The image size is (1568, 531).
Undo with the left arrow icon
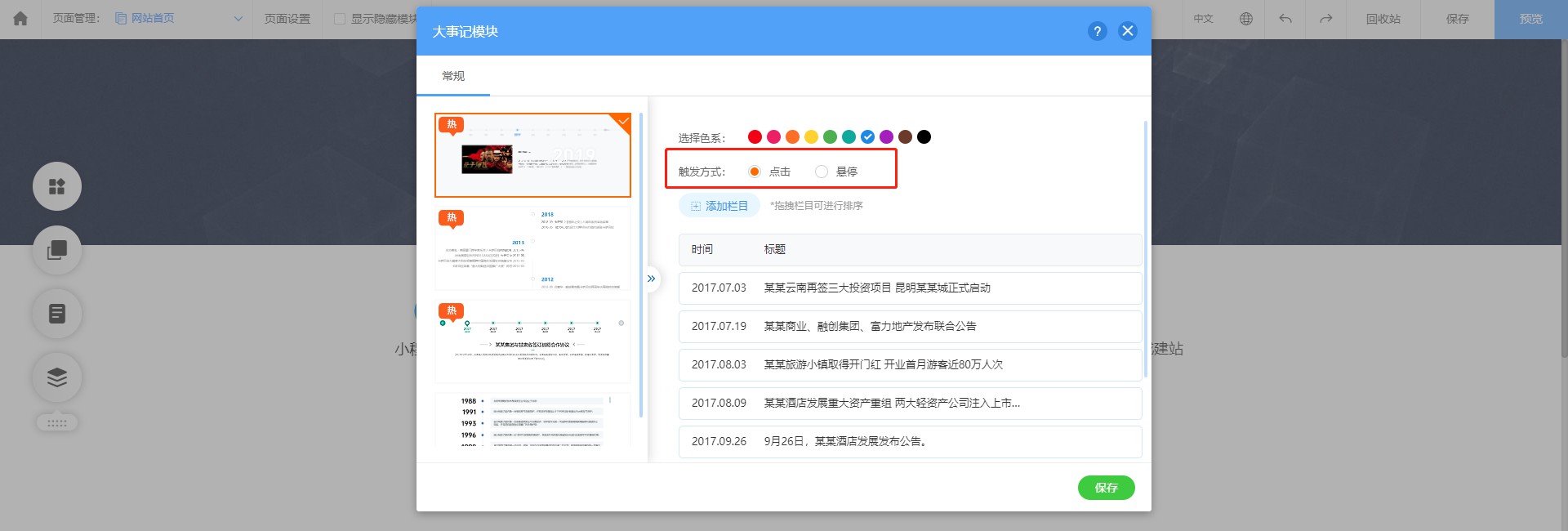[x=1285, y=19]
